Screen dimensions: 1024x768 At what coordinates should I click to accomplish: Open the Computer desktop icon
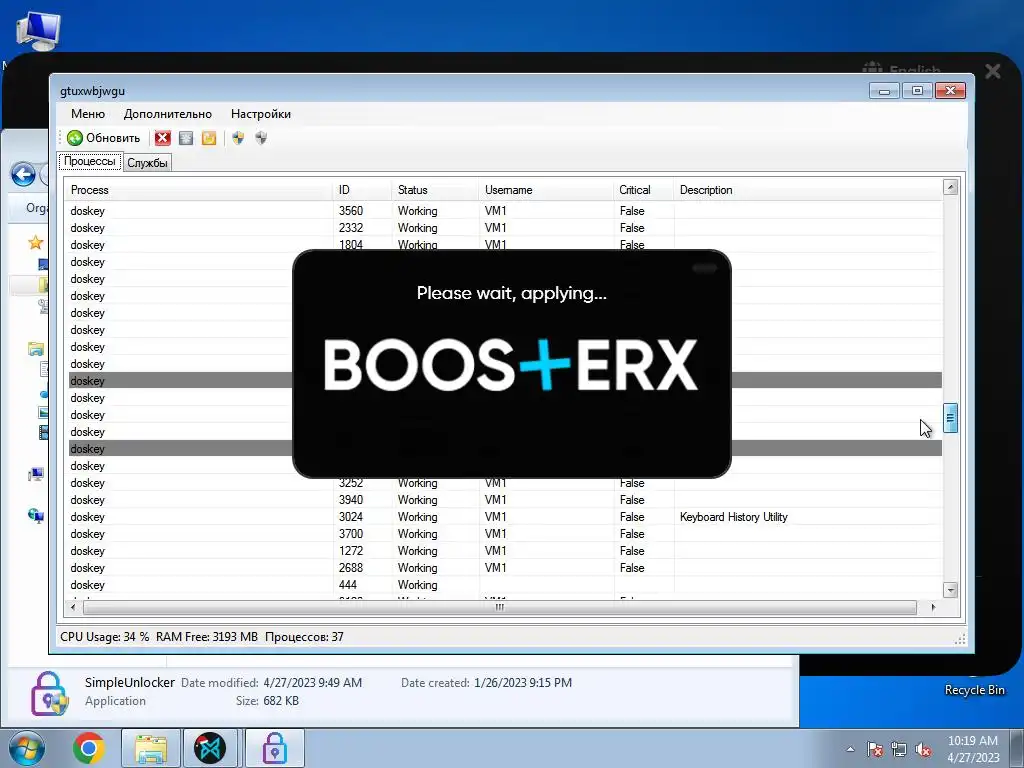(x=38, y=31)
